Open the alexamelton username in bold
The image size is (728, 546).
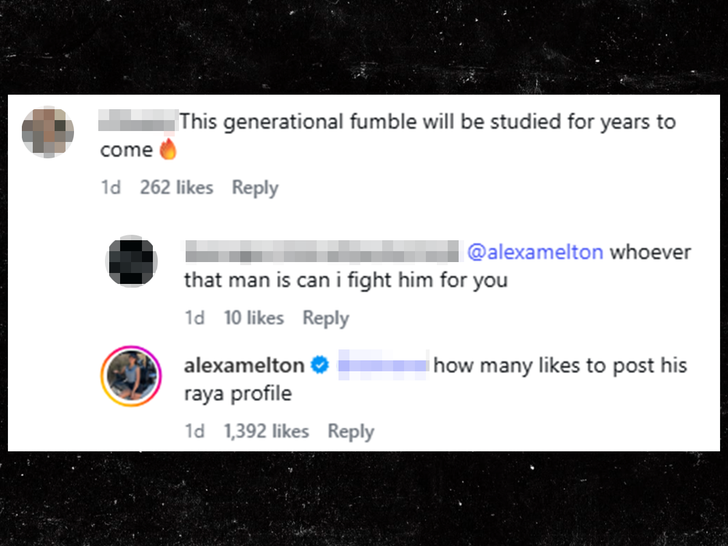point(244,366)
